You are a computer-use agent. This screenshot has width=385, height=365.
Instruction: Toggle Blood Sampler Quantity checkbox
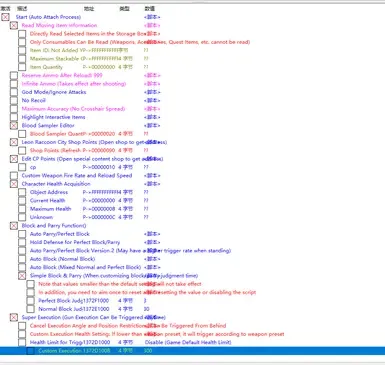click(22, 134)
